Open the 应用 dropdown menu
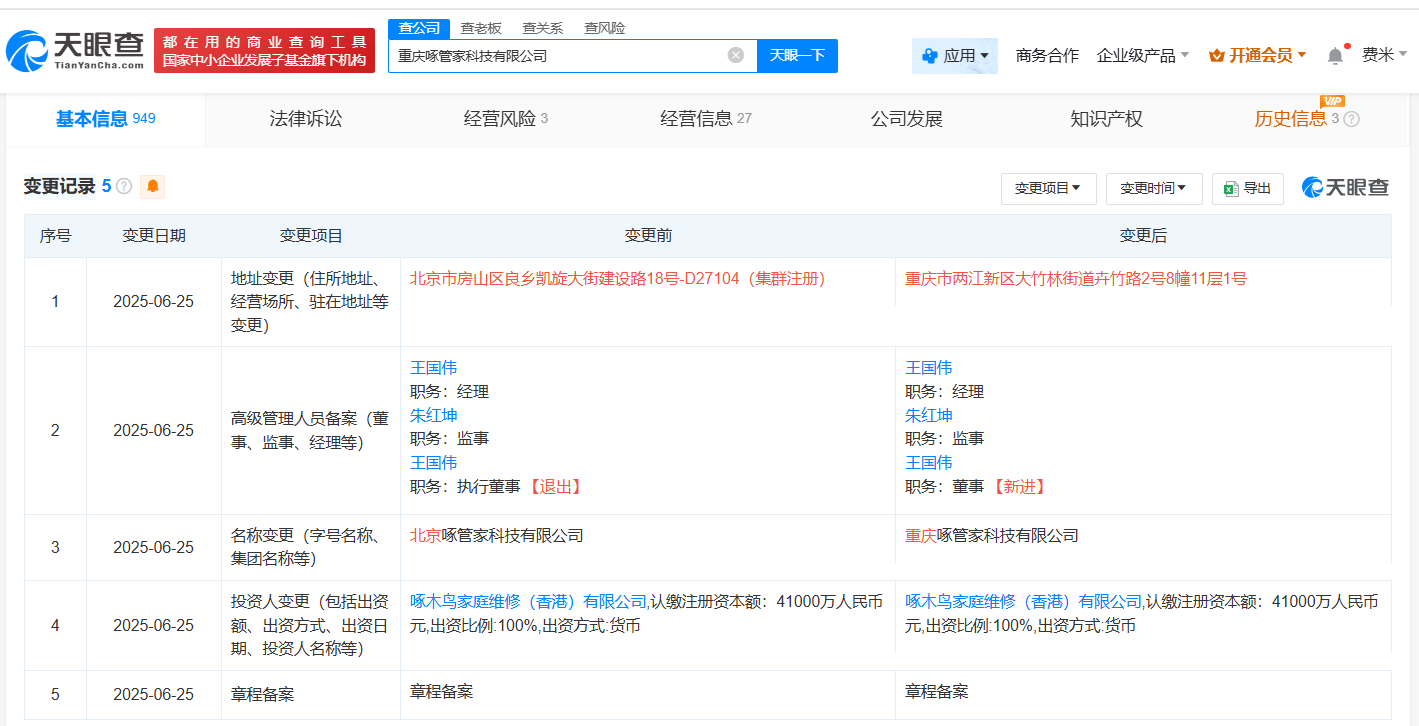 [x=954, y=56]
